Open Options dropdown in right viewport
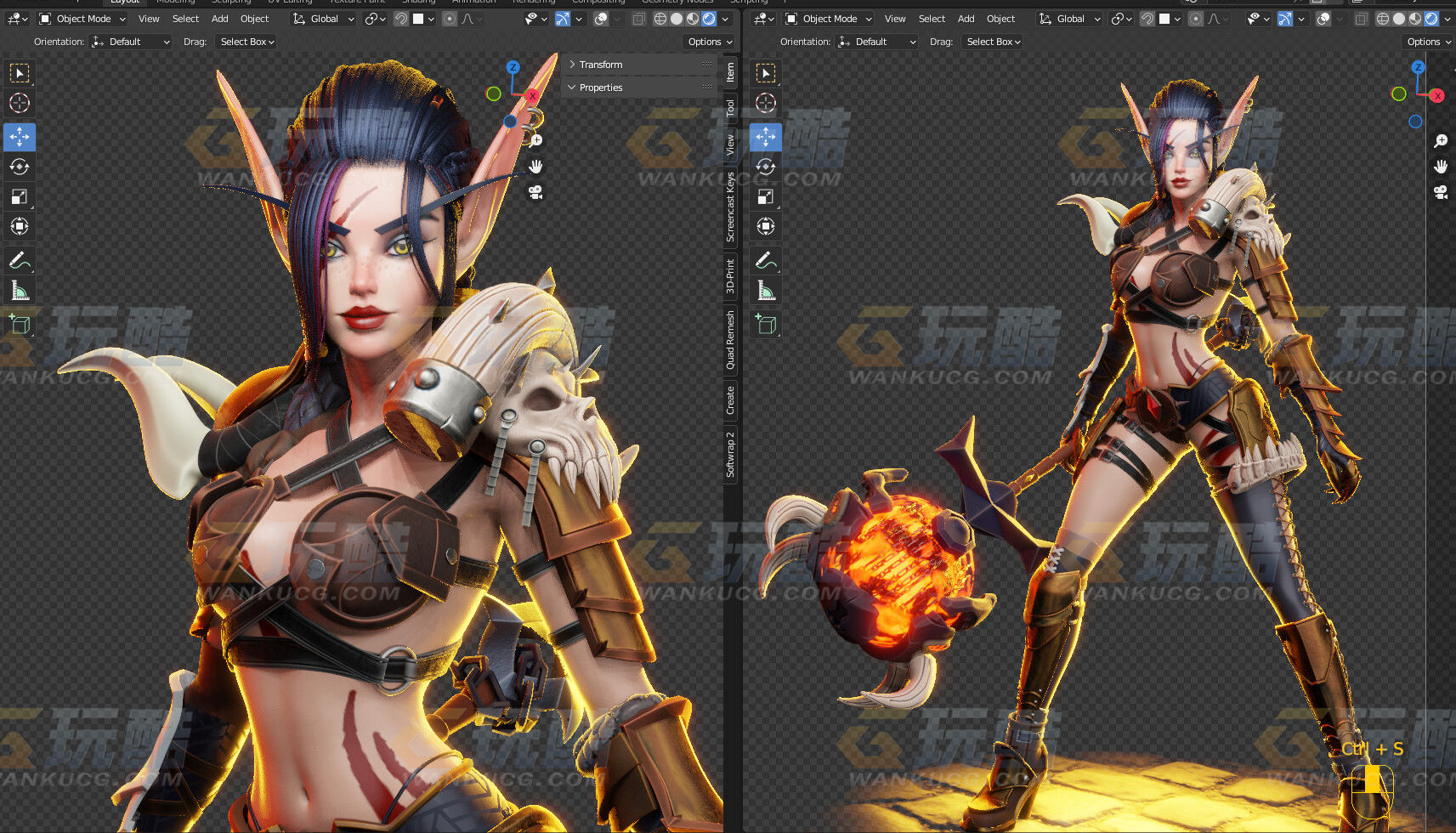Viewport: 1456px width, 833px height. (1427, 42)
